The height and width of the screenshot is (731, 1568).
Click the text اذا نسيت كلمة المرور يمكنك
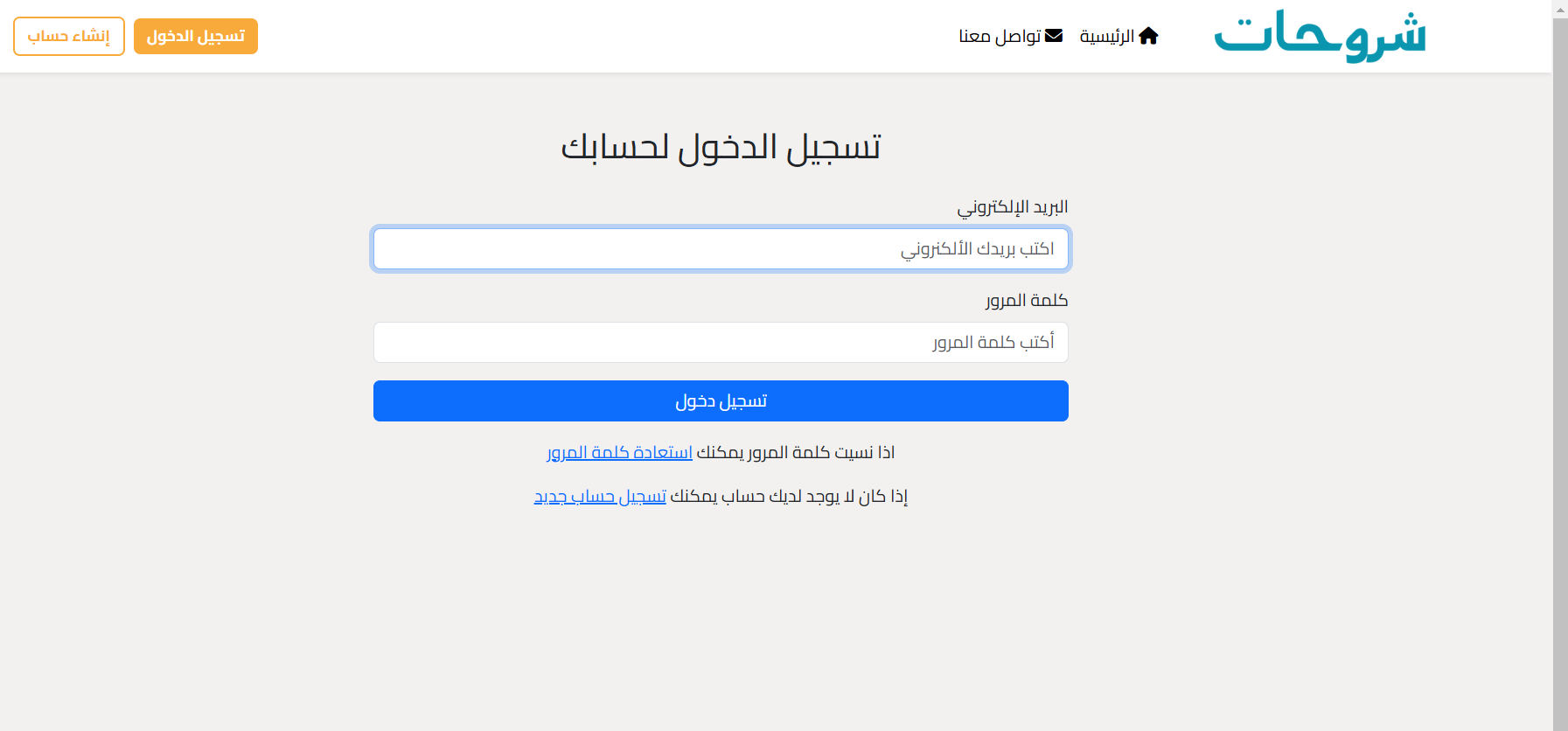[x=795, y=452]
